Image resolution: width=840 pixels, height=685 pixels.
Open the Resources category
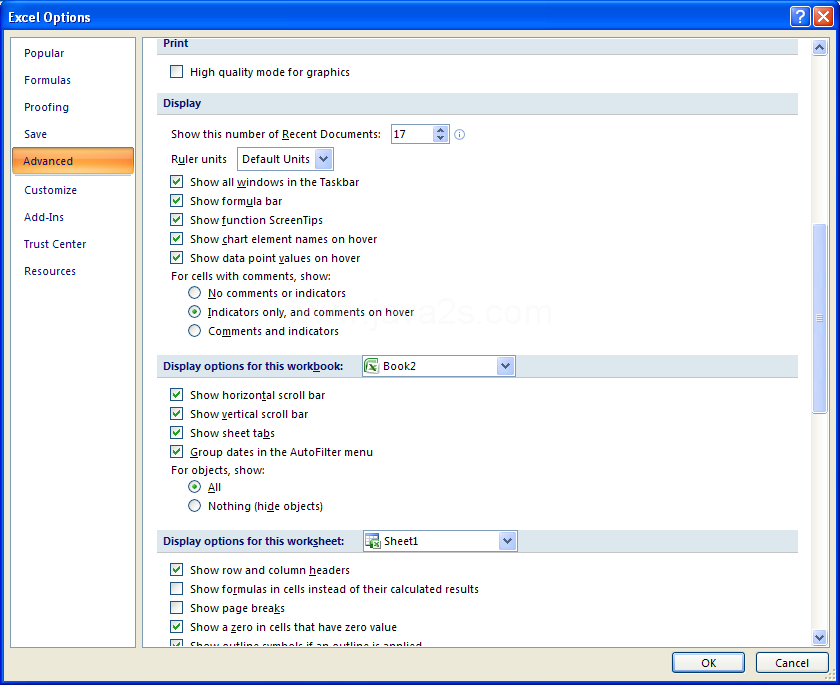click(73, 271)
